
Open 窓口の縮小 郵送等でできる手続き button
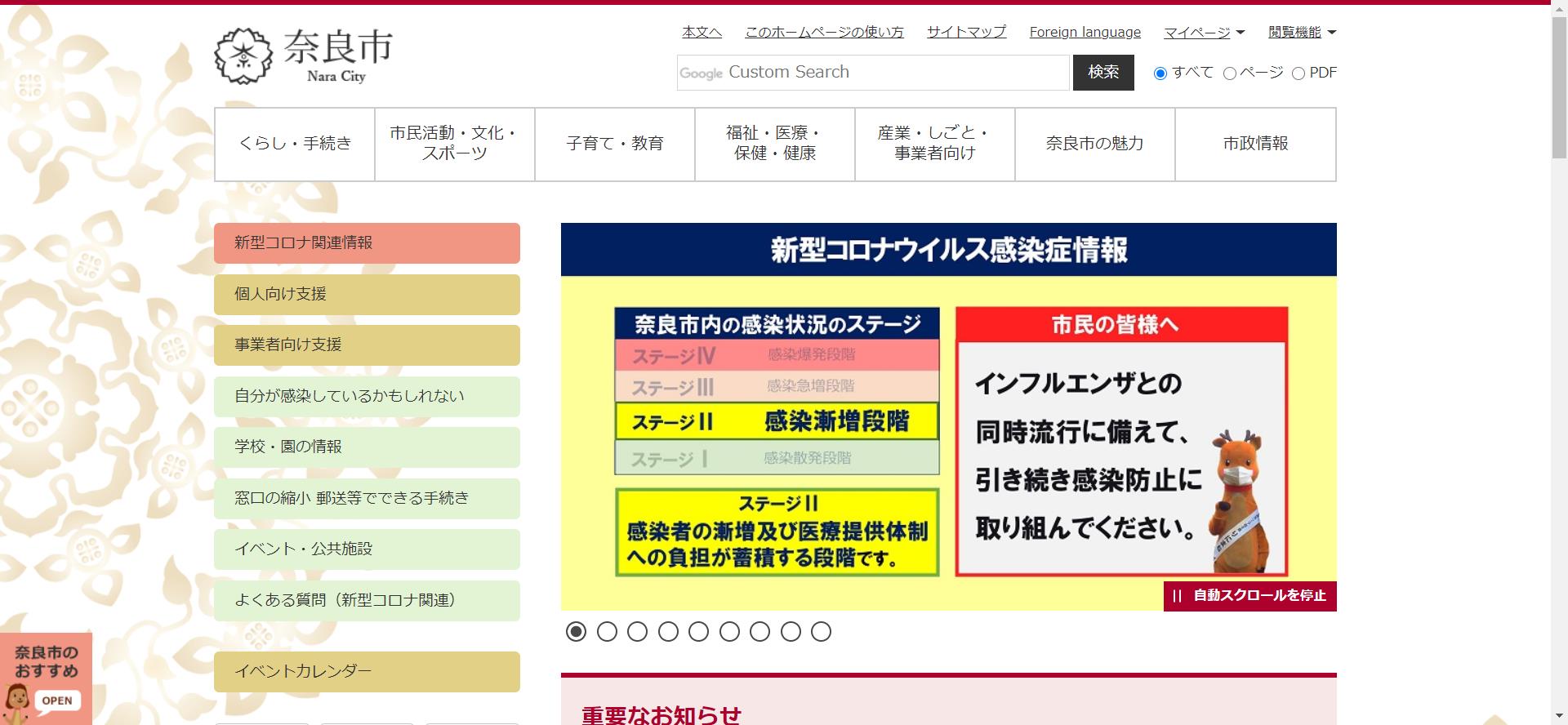pos(367,498)
